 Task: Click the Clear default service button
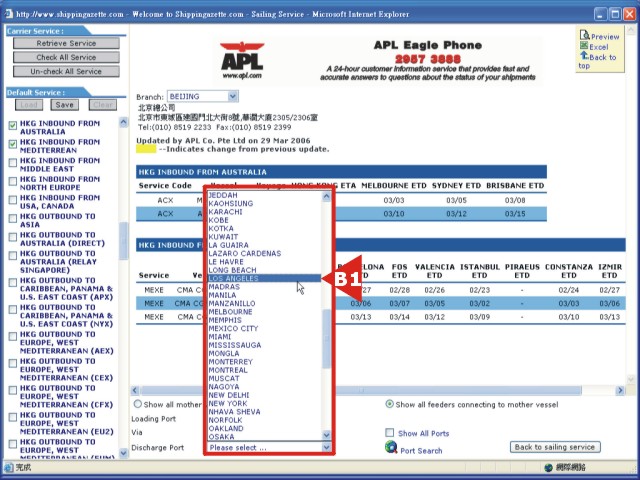click(102, 105)
